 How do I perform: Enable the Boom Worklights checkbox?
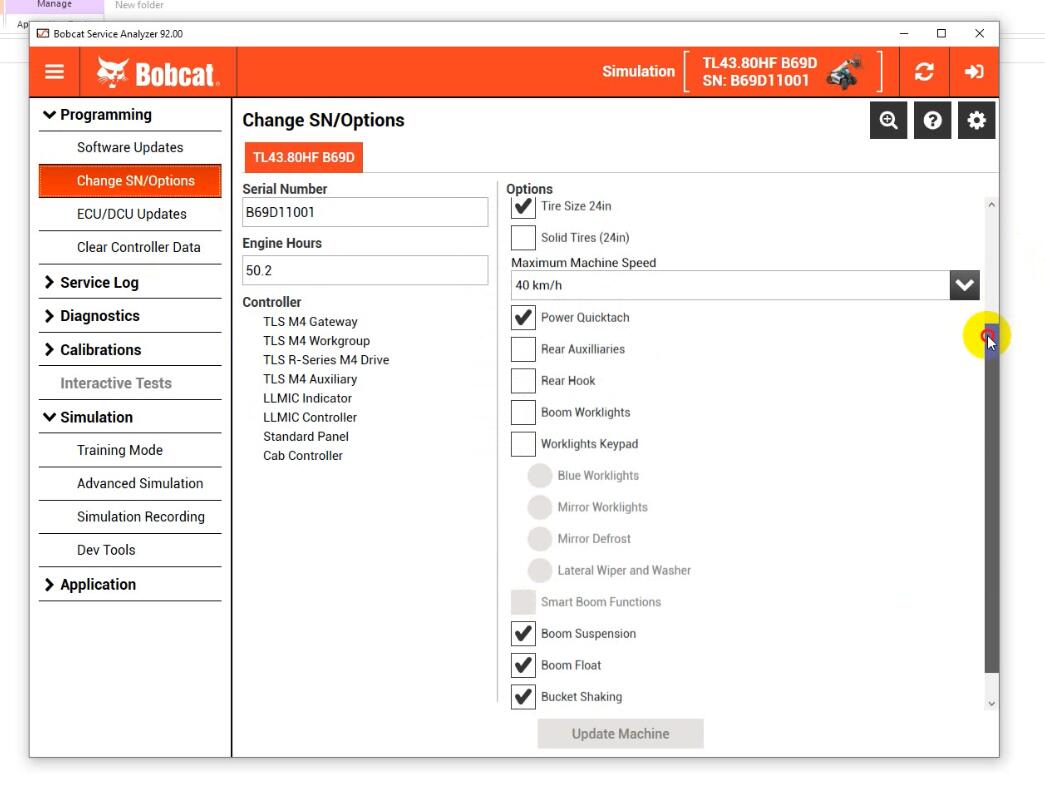(x=523, y=412)
